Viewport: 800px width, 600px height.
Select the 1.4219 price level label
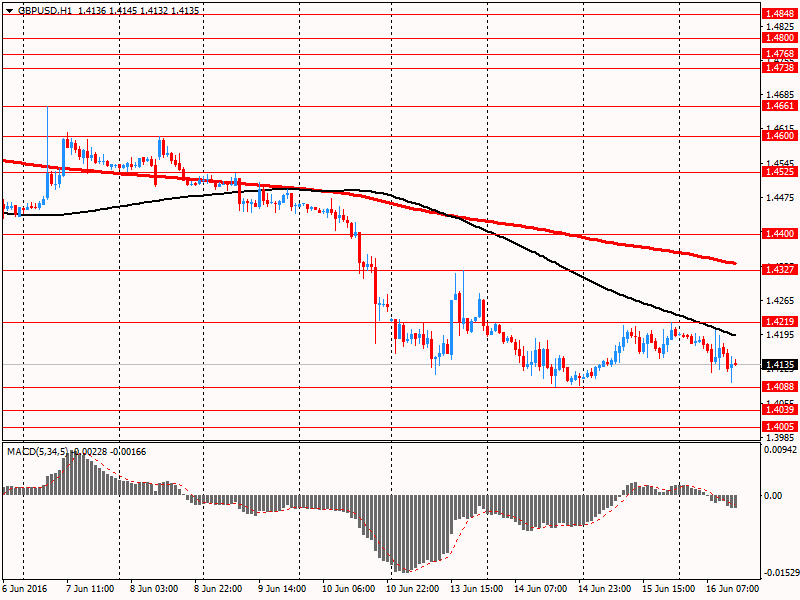780,321
